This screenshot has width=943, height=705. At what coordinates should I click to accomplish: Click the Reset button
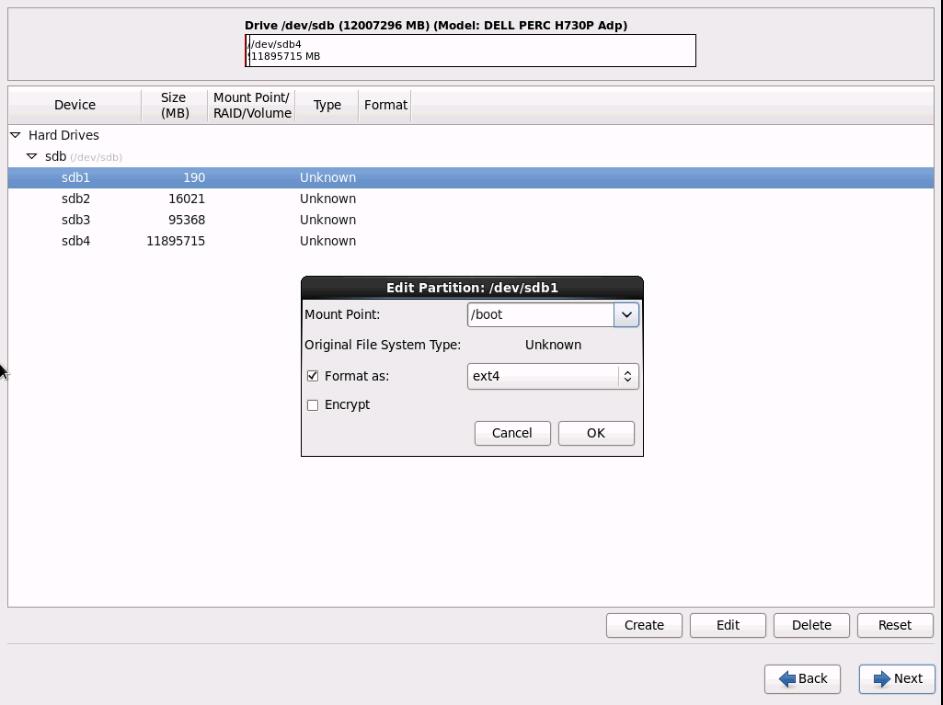(x=894, y=625)
